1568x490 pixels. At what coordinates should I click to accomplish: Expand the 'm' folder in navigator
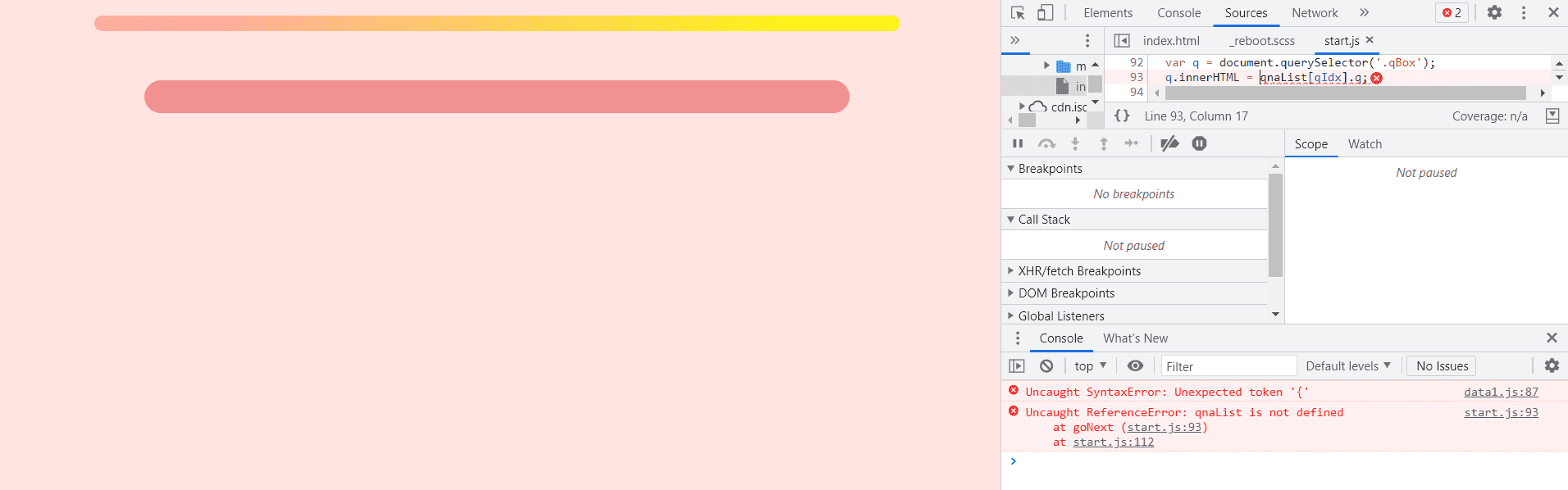[x=1046, y=66]
